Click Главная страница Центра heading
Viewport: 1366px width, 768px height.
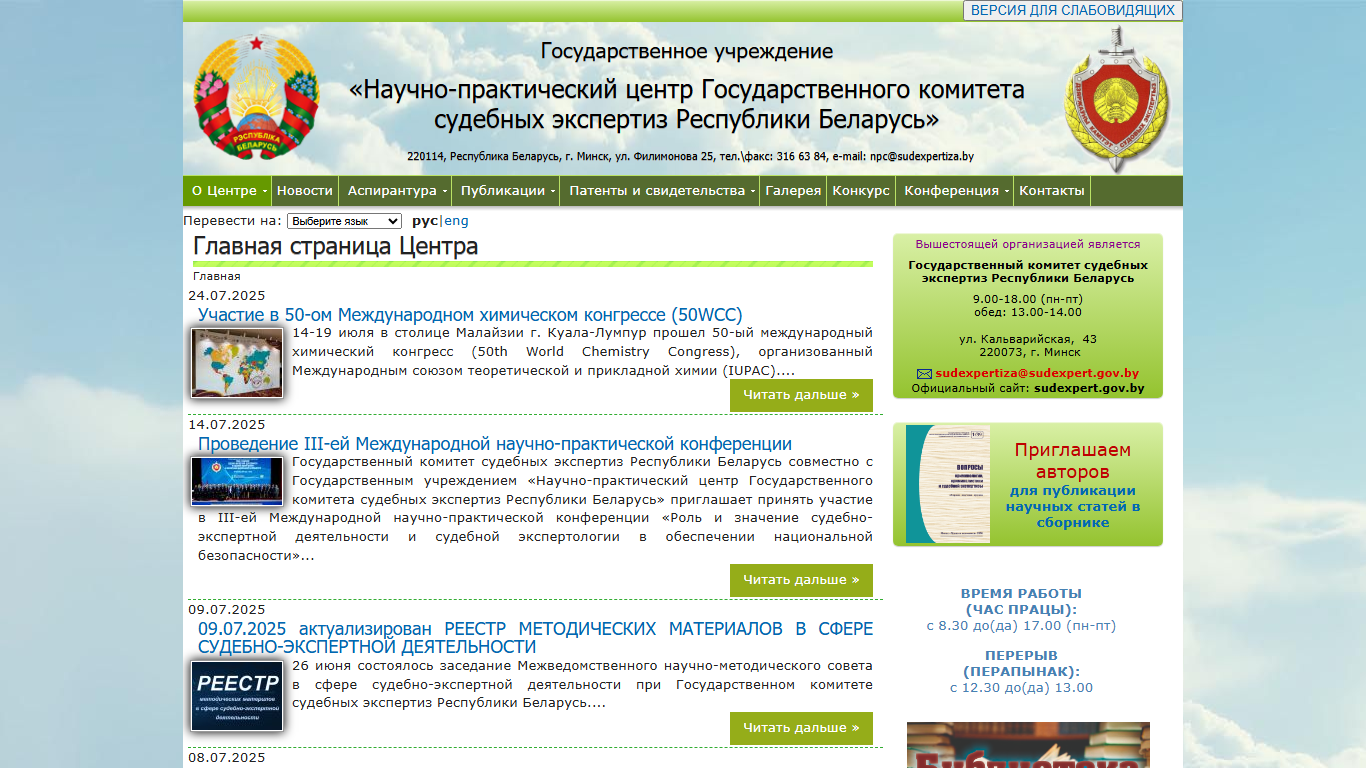pyautogui.click(x=336, y=246)
